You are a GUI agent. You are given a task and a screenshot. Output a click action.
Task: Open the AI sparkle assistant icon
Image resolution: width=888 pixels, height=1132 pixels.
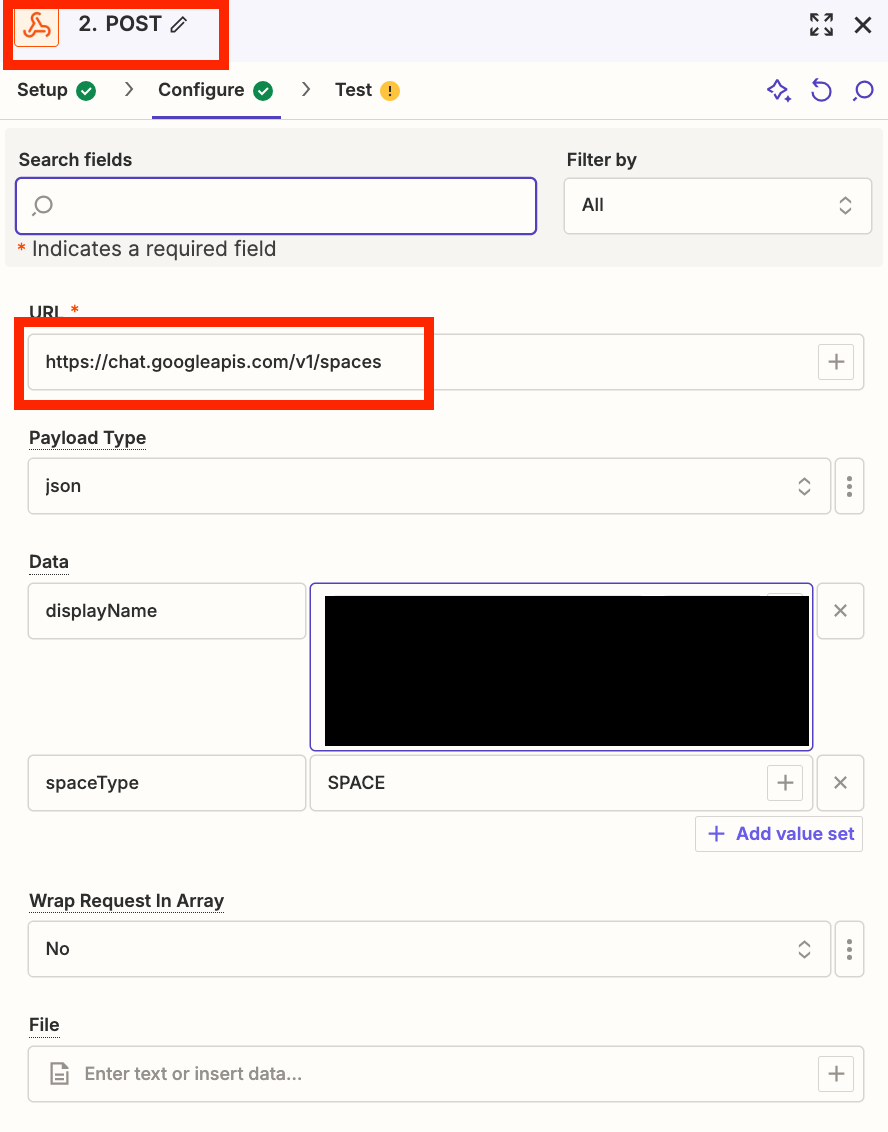tap(778, 90)
